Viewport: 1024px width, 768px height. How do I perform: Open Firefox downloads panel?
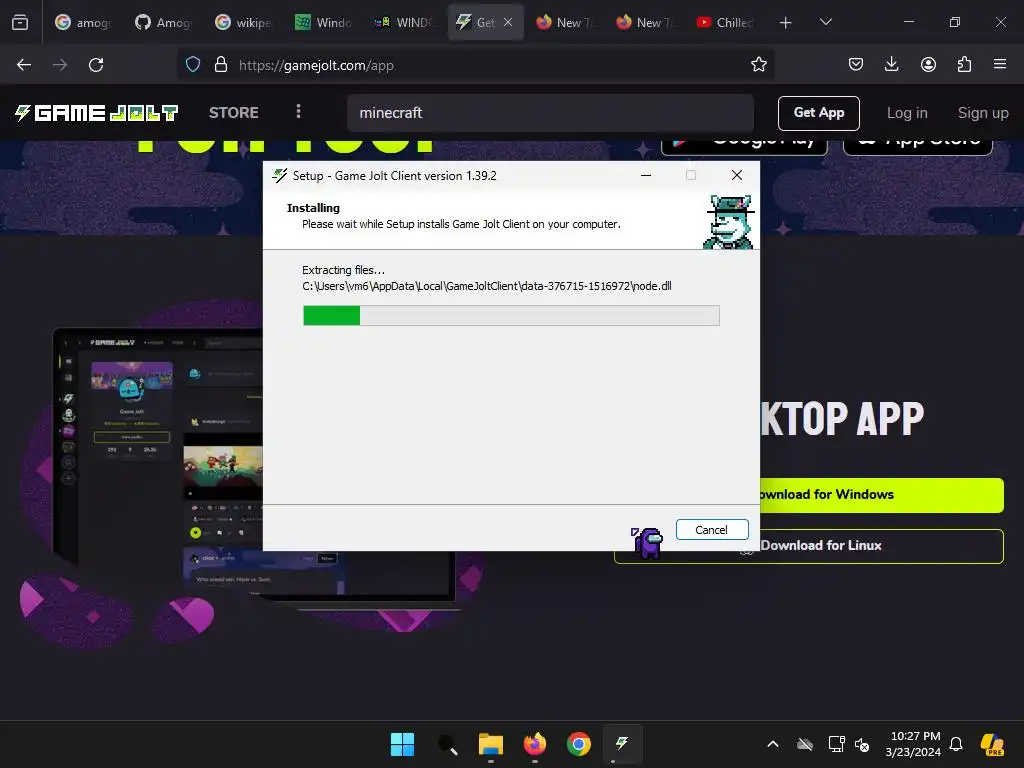891,65
